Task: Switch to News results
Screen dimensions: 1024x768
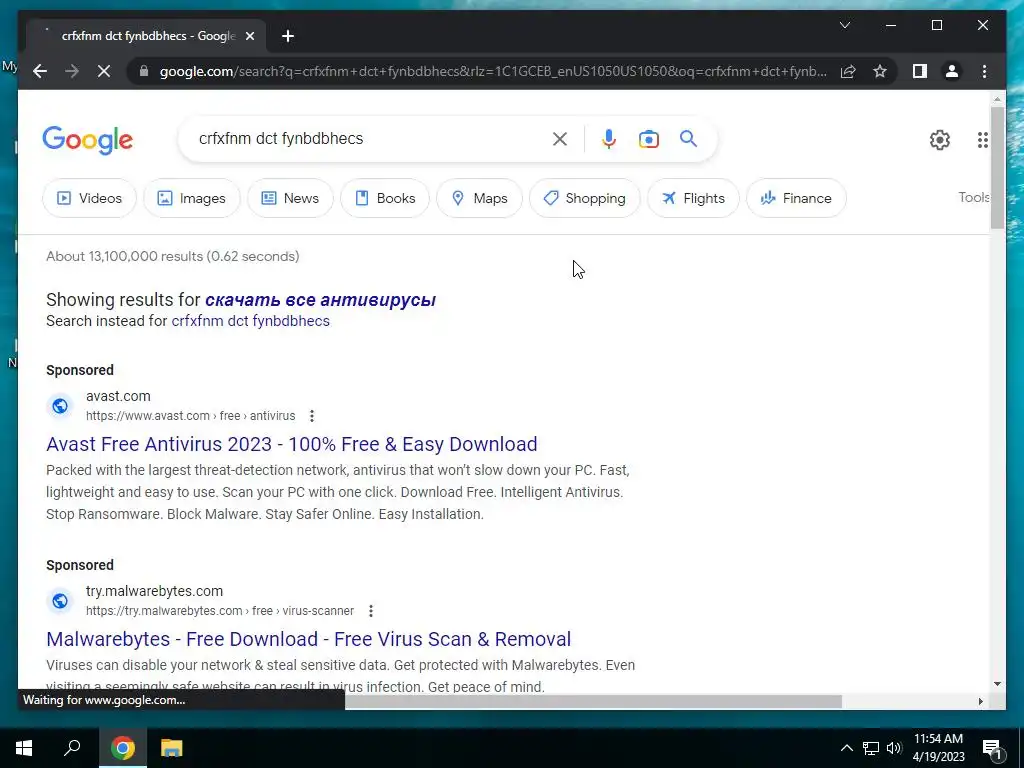Action: (x=290, y=198)
